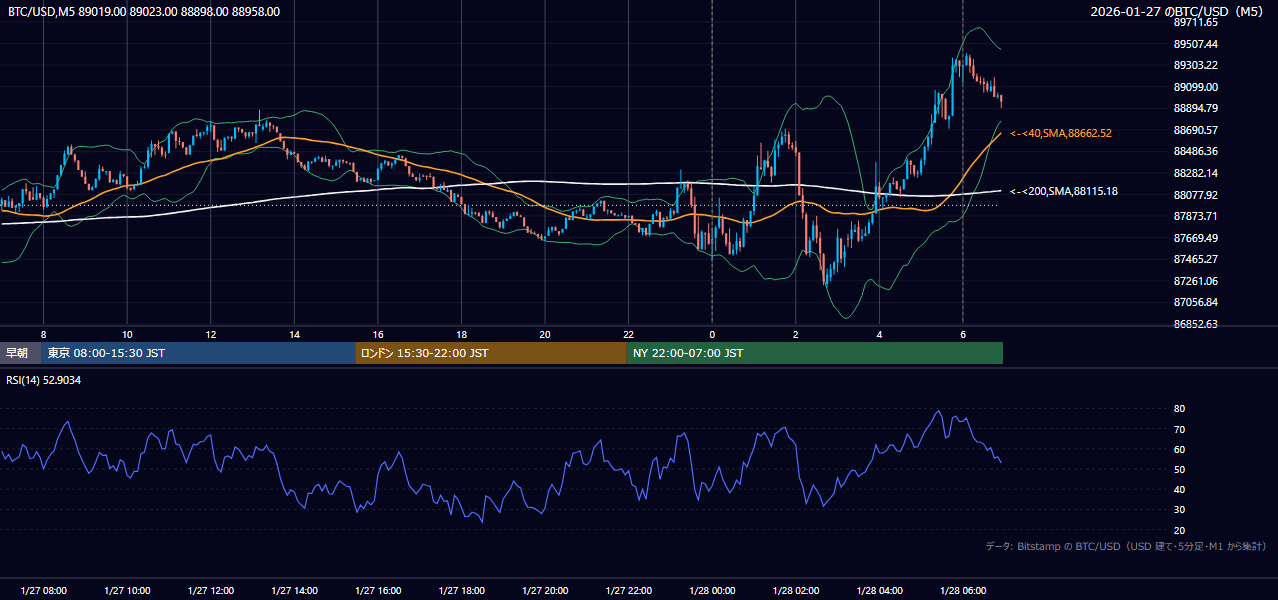The width and height of the screenshot is (1278, 600).
Task: Click RSI scale value 60
Action: click(x=1179, y=449)
